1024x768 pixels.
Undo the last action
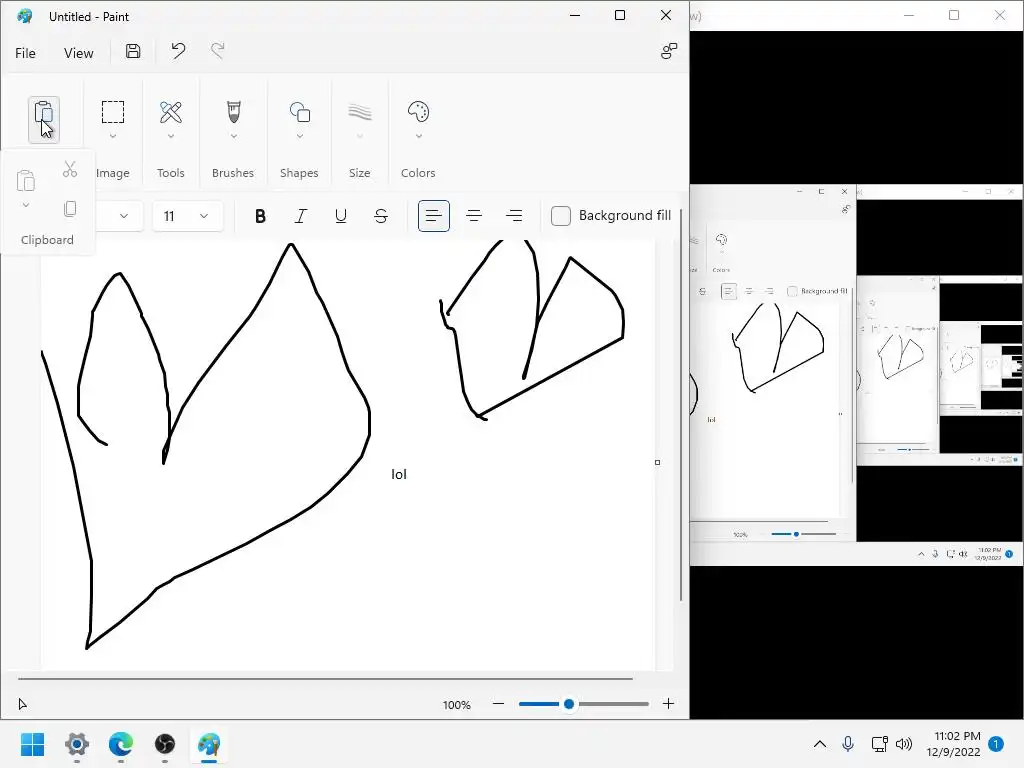tap(178, 51)
